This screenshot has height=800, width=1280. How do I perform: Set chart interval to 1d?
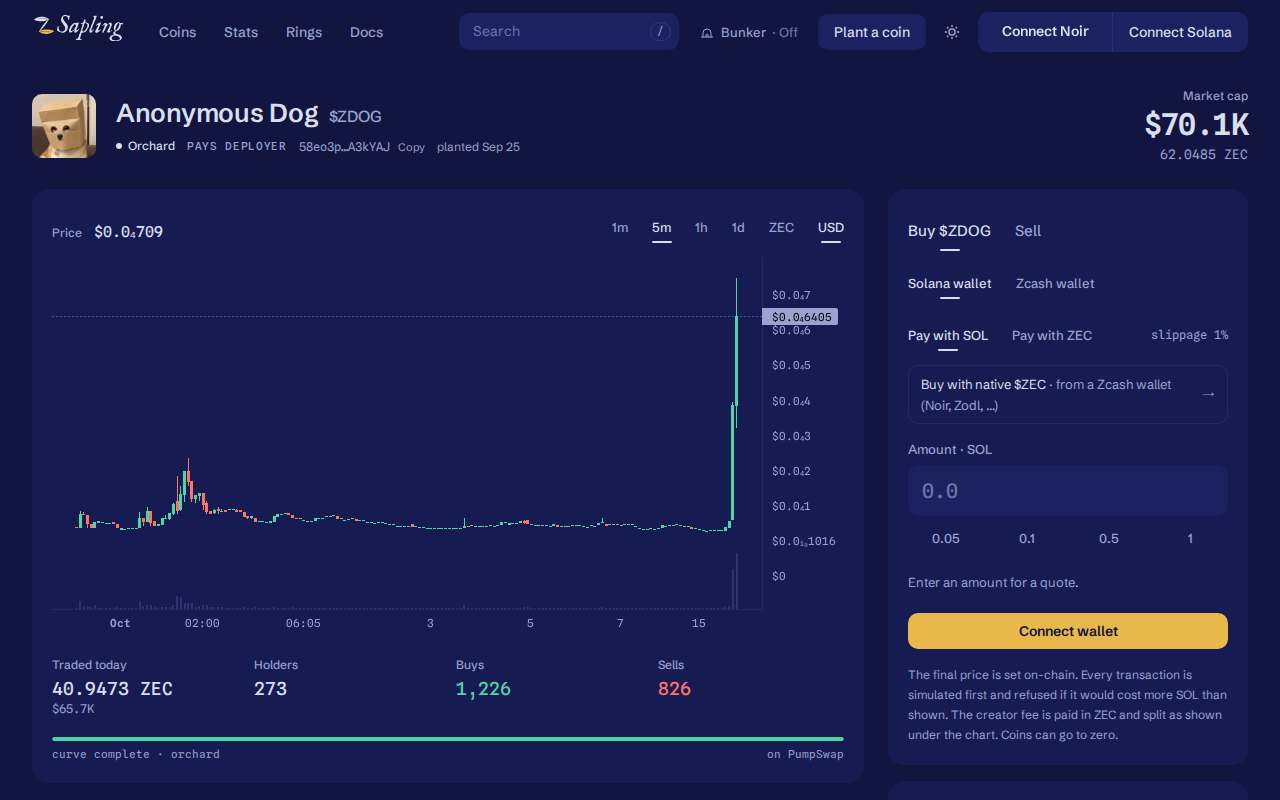[x=738, y=228]
